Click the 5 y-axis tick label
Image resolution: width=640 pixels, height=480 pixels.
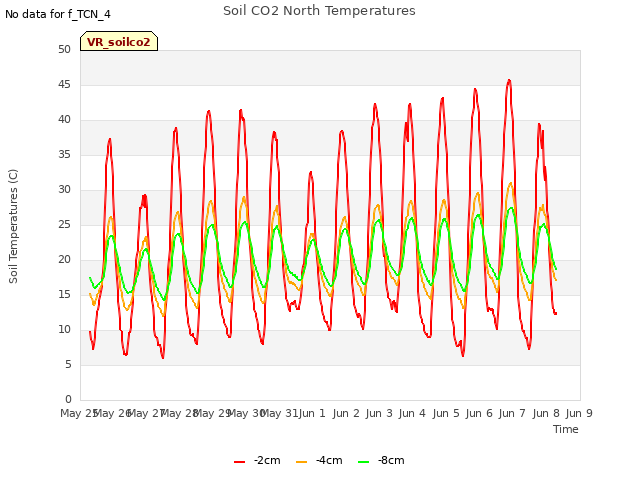pos(68,364)
